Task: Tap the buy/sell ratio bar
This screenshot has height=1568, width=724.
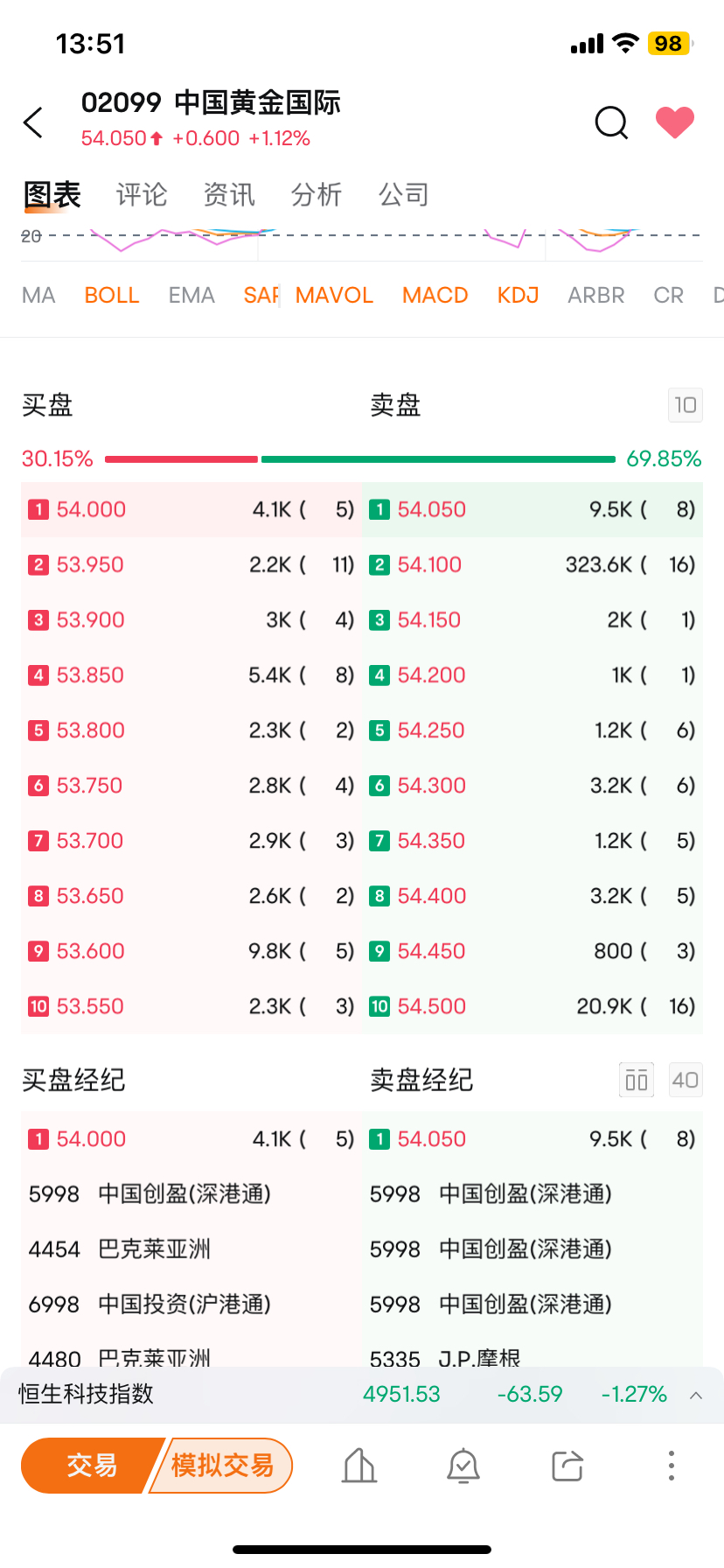Action: (x=360, y=459)
